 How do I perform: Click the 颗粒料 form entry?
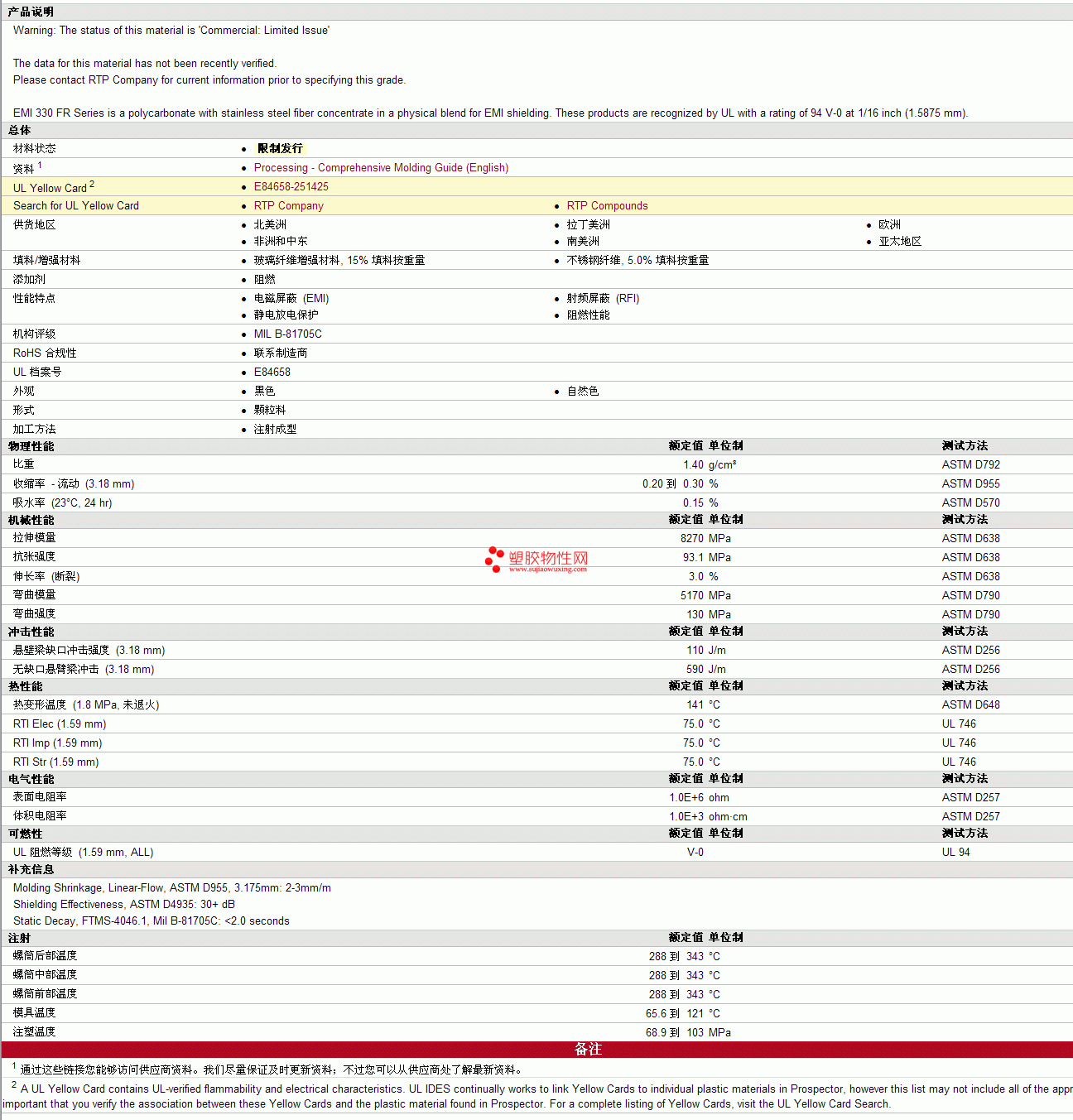[270, 410]
